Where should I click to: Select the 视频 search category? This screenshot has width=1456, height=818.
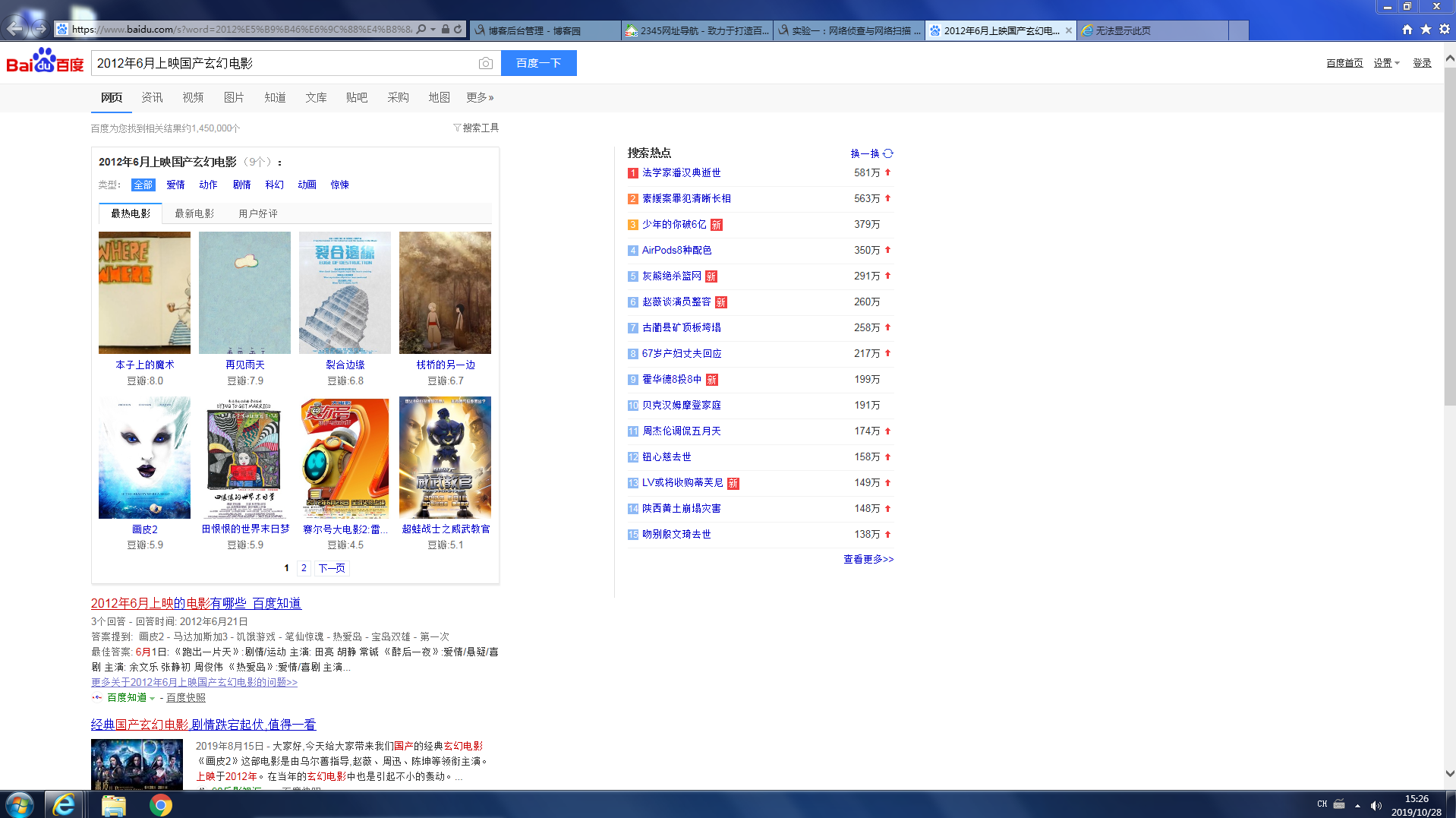193,97
